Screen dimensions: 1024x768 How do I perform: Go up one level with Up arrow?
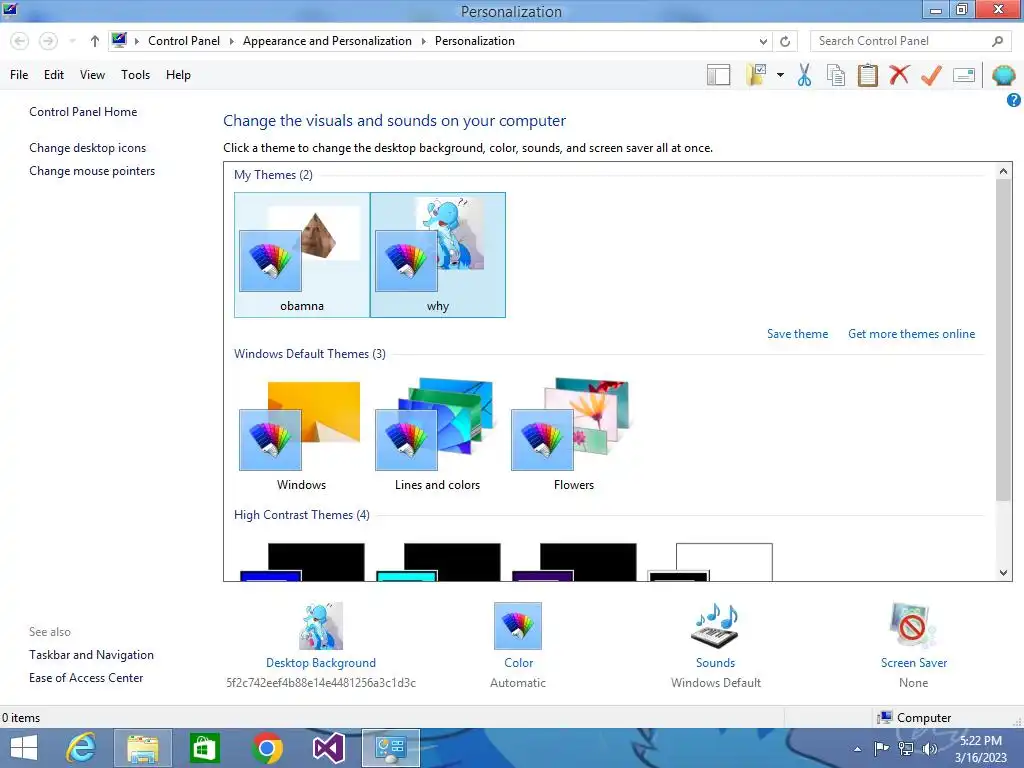click(95, 41)
